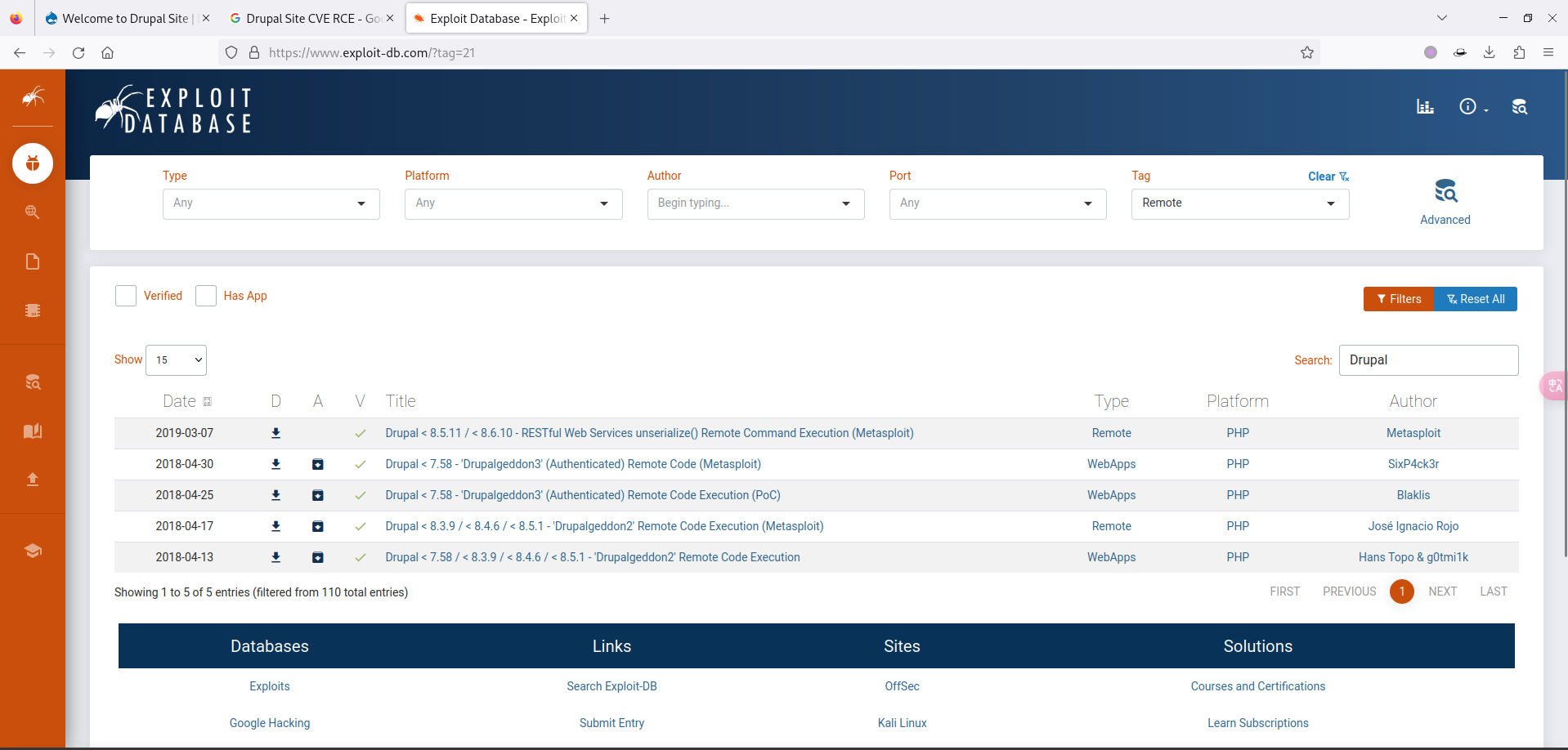Click the page vertical scrollbar
Screen dimensions: 1568x750
point(1565,315)
